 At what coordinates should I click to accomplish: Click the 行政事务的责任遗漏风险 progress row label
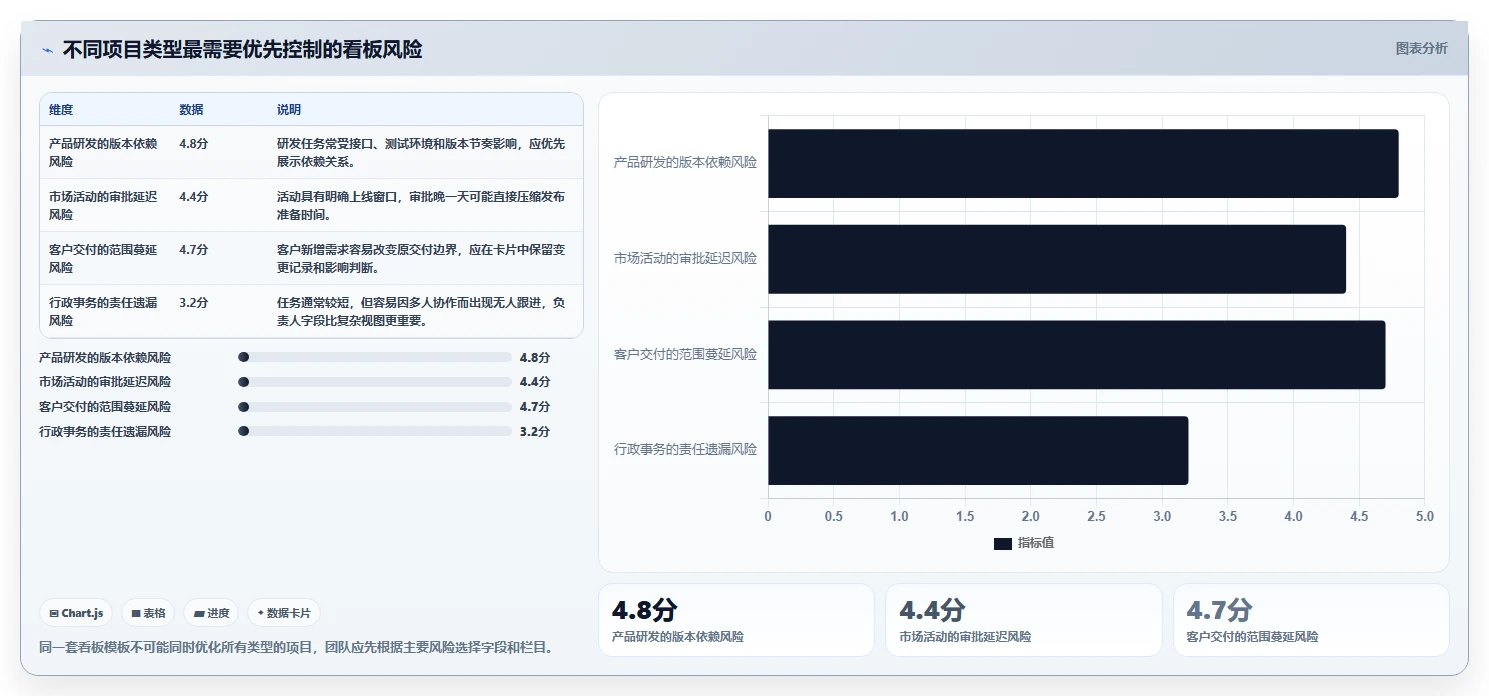[105, 432]
